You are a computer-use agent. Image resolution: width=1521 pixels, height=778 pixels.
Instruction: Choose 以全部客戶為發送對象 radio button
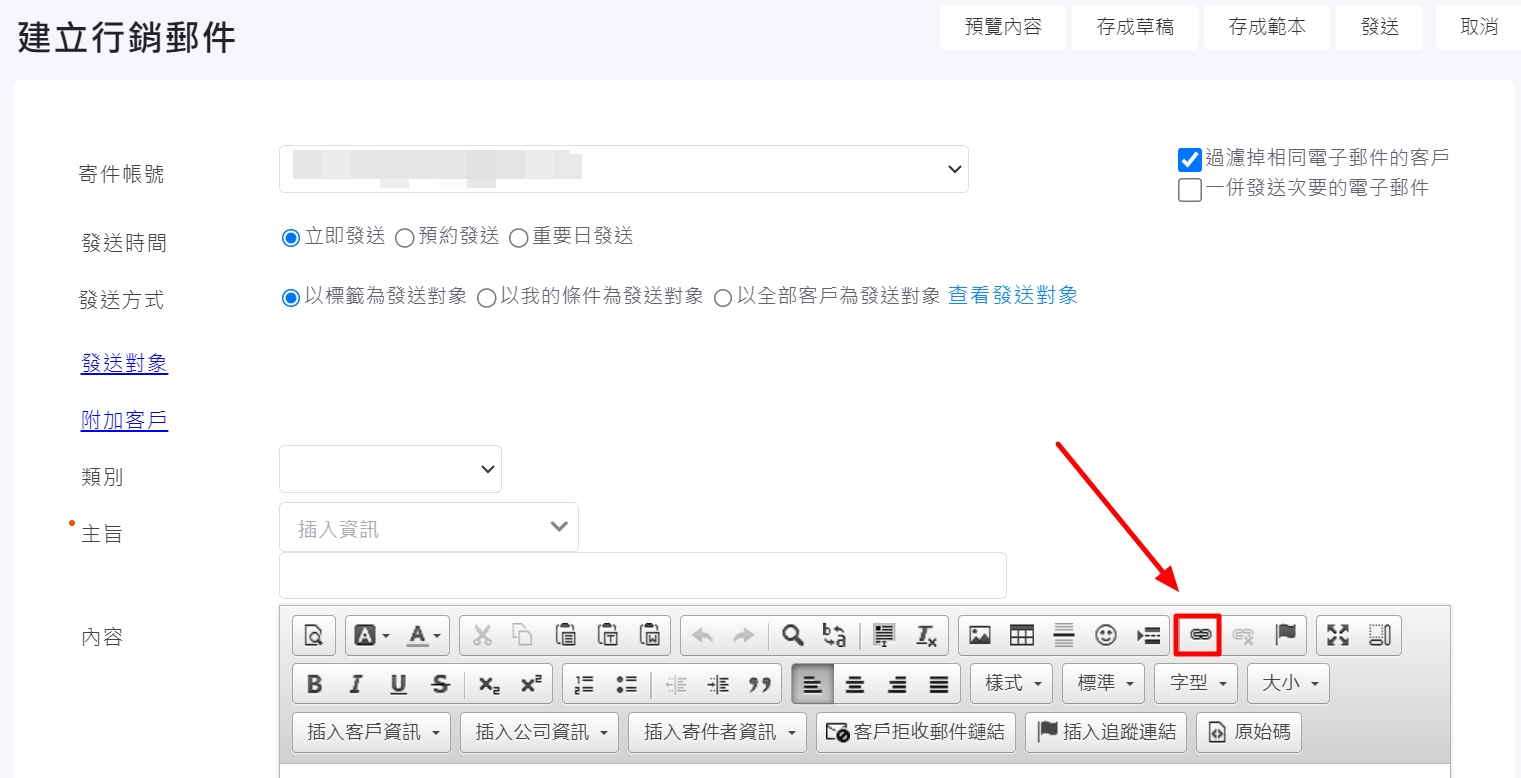723,298
